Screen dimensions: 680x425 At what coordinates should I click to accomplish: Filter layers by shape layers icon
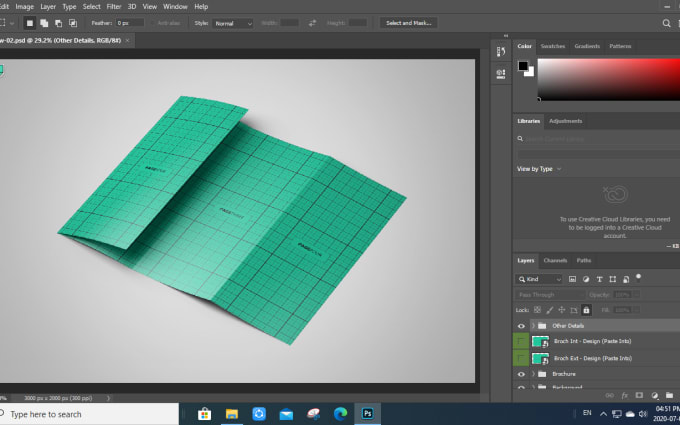coord(612,279)
